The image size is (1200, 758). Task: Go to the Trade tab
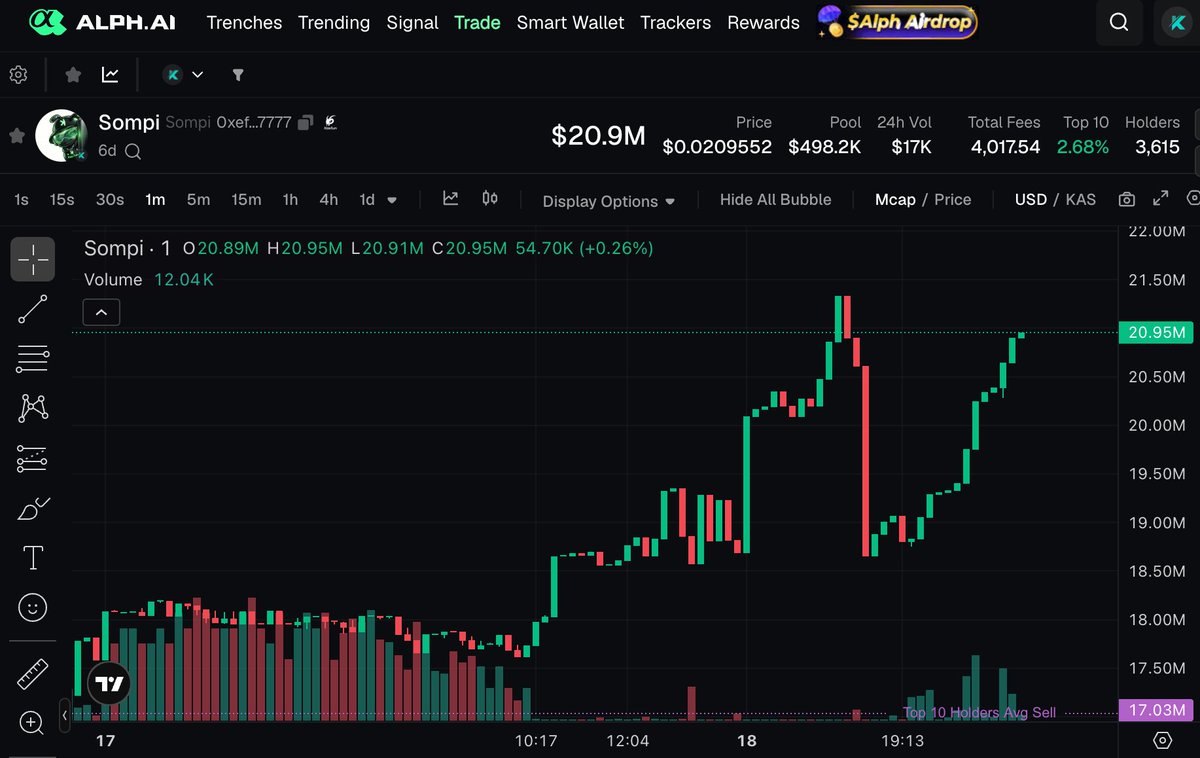click(x=477, y=22)
